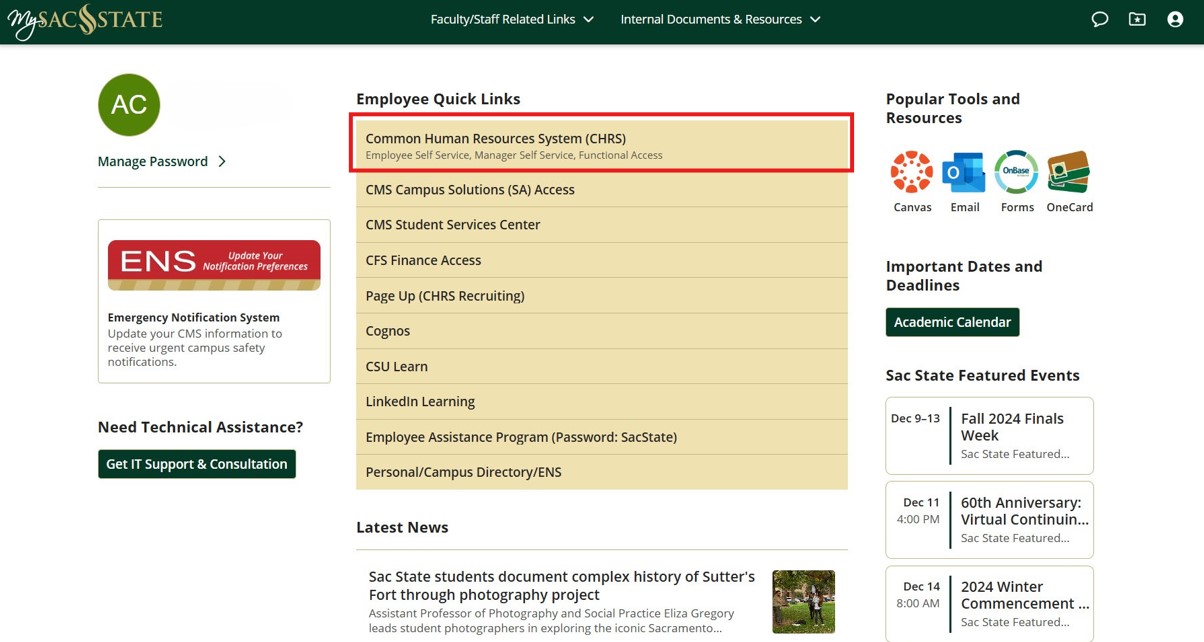Click the Sutter's Fort article thumbnail
This screenshot has width=1204, height=642.
click(804, 601)
